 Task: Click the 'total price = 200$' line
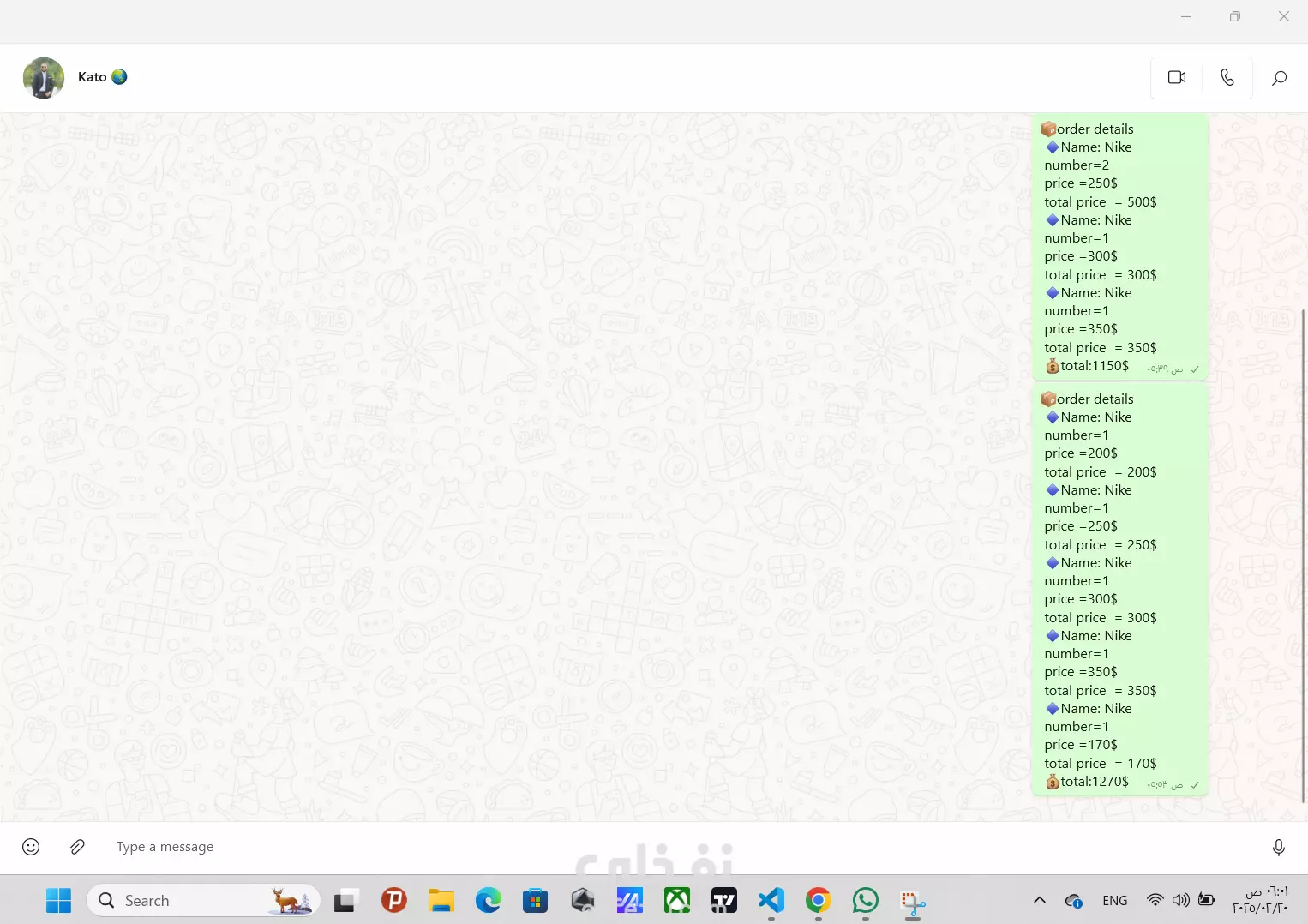pyautogui.click(x=1101, y=472)
